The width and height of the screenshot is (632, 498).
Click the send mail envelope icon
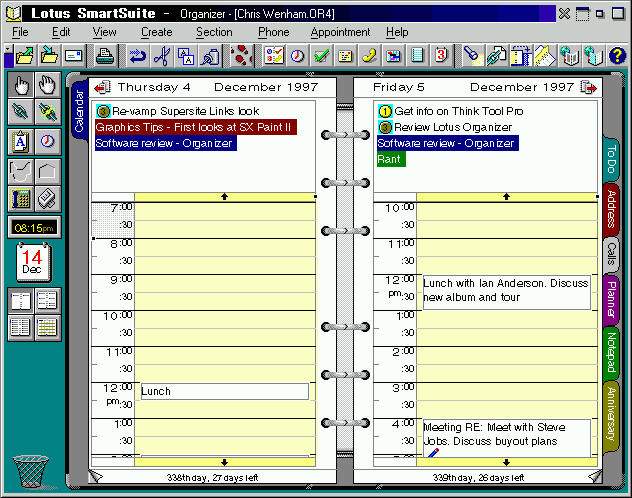point(73,56)
